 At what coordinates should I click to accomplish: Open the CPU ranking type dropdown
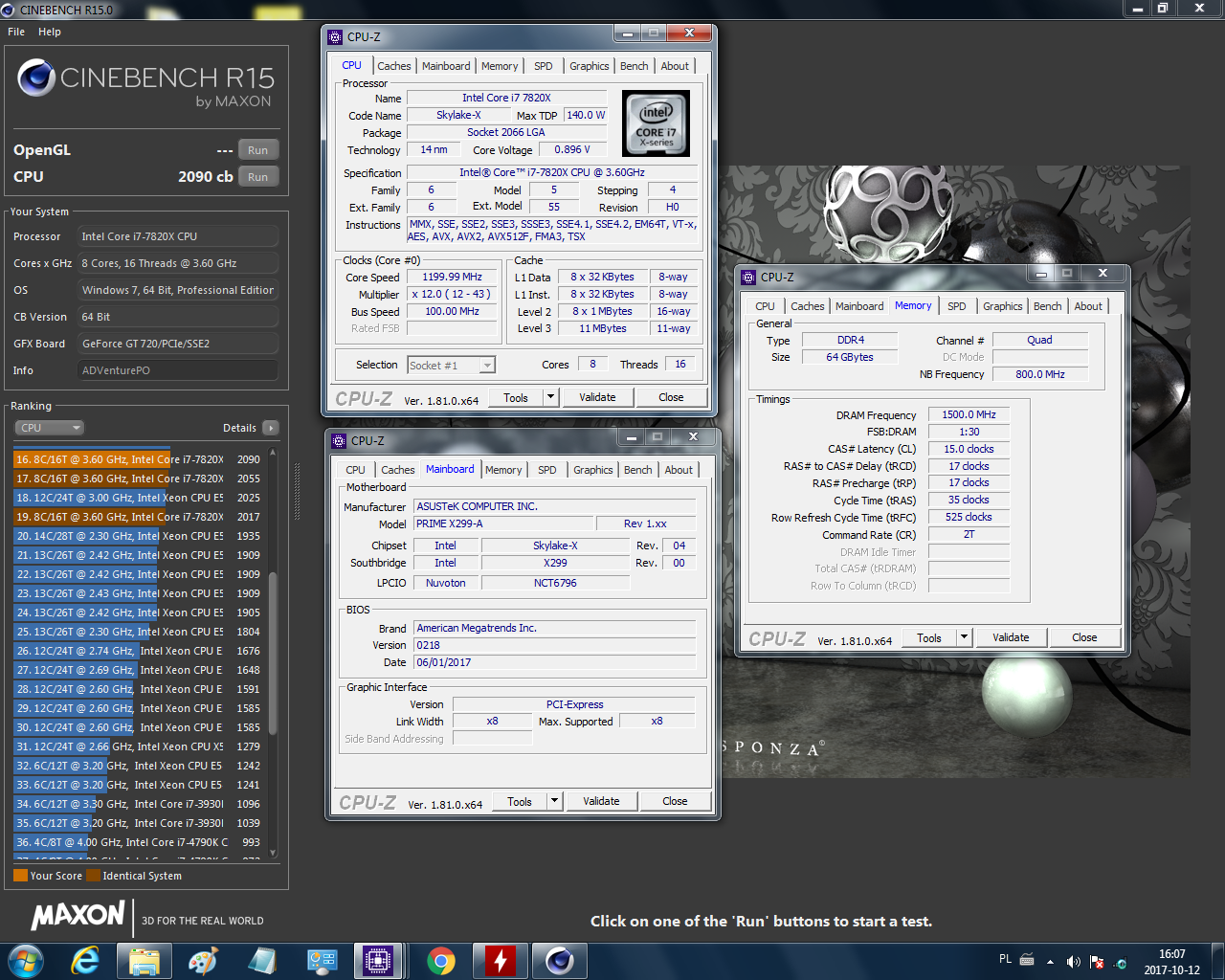50,428
